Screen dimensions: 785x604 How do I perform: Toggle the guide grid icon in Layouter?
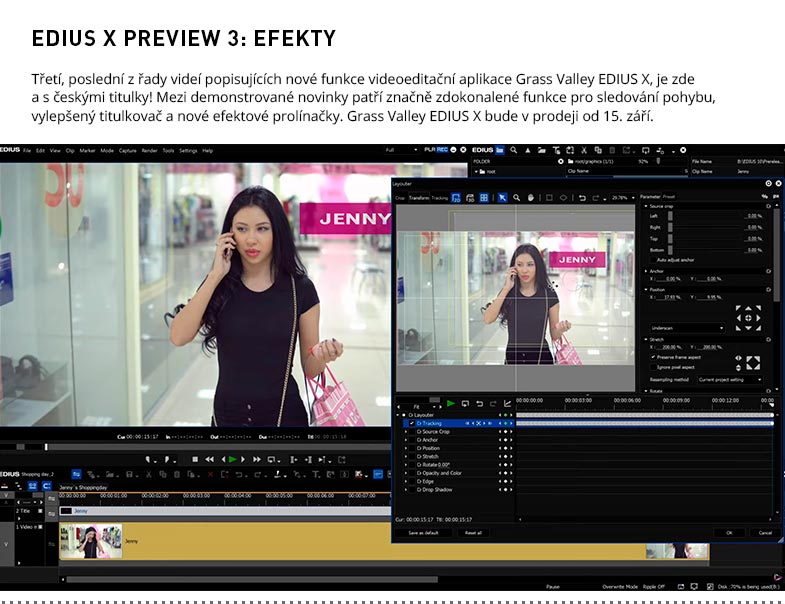tap(484, 198)
